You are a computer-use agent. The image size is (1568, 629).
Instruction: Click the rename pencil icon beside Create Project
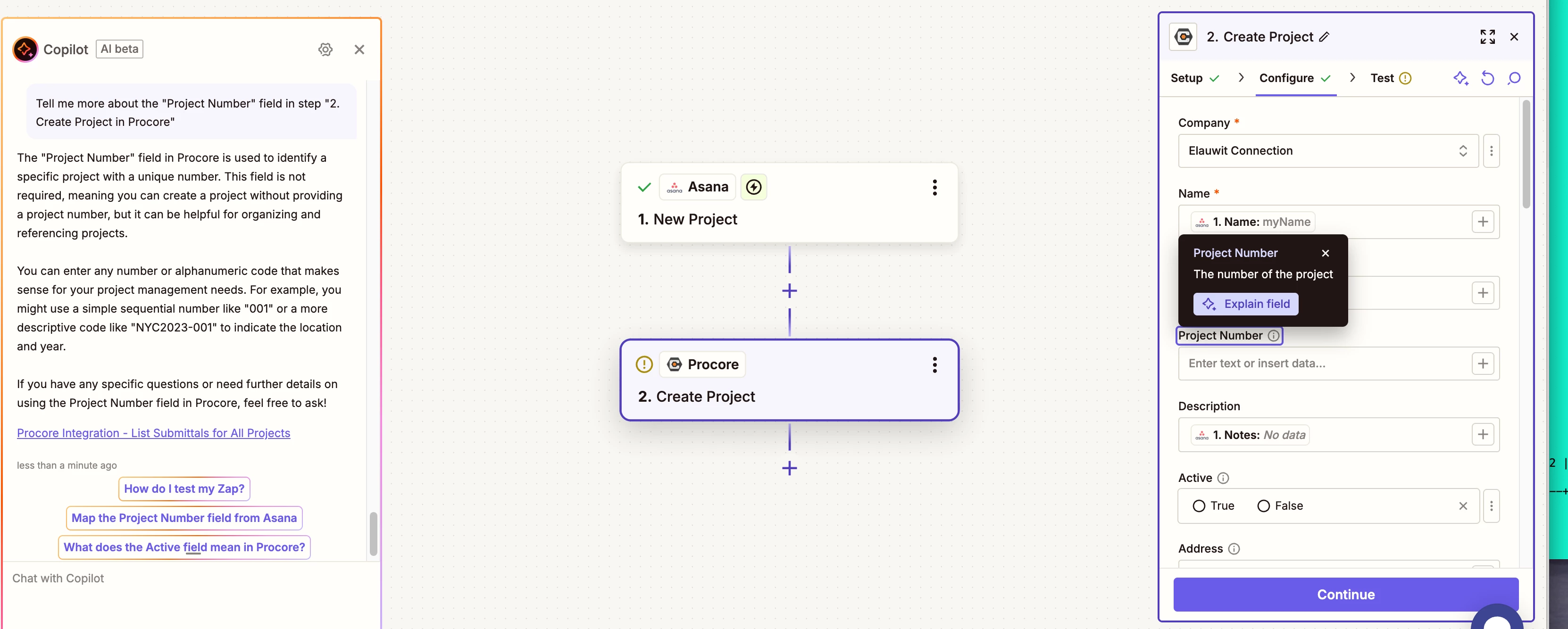coord(1324,37)
